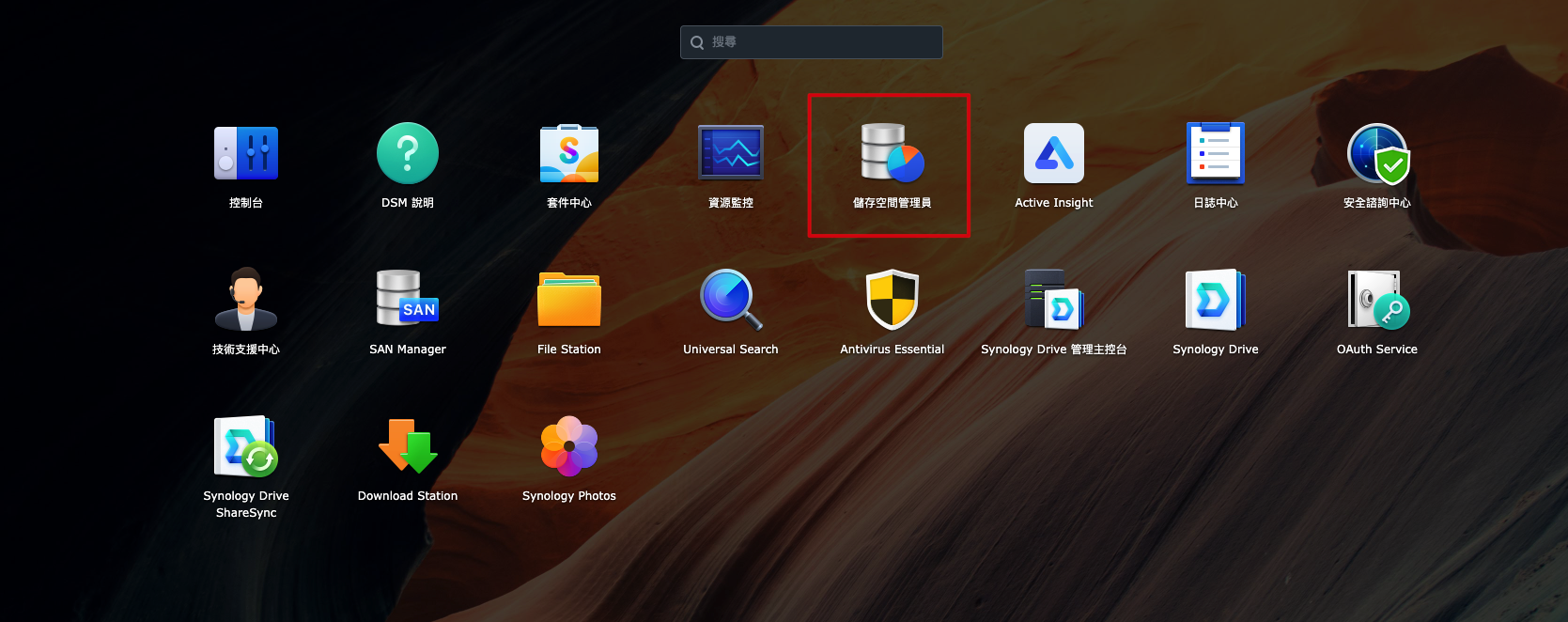Viewport: 1568px width, 622px height.
Task: Open File Station folder icon
Action: click(x=569, y=301)
